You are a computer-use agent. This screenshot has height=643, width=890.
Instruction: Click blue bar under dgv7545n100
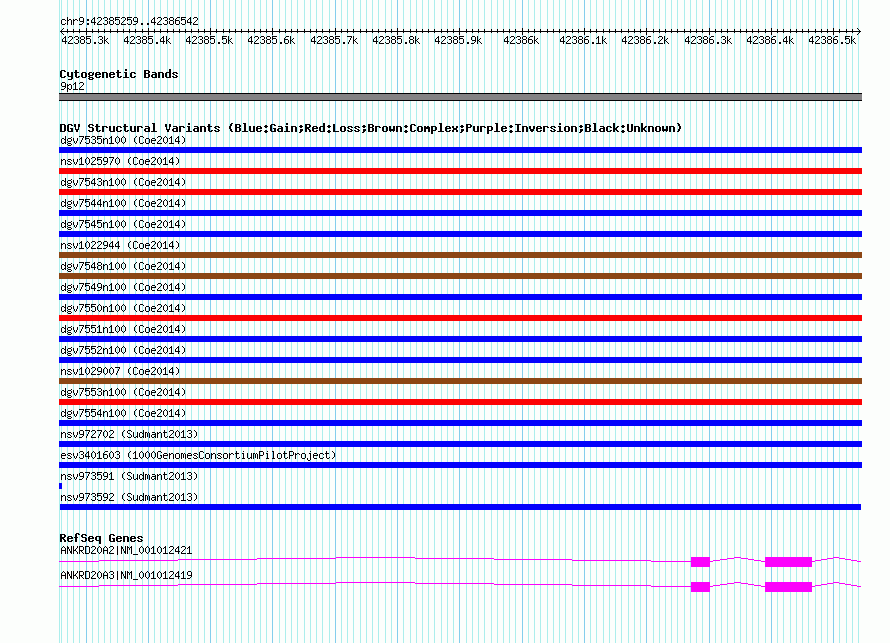460,234
